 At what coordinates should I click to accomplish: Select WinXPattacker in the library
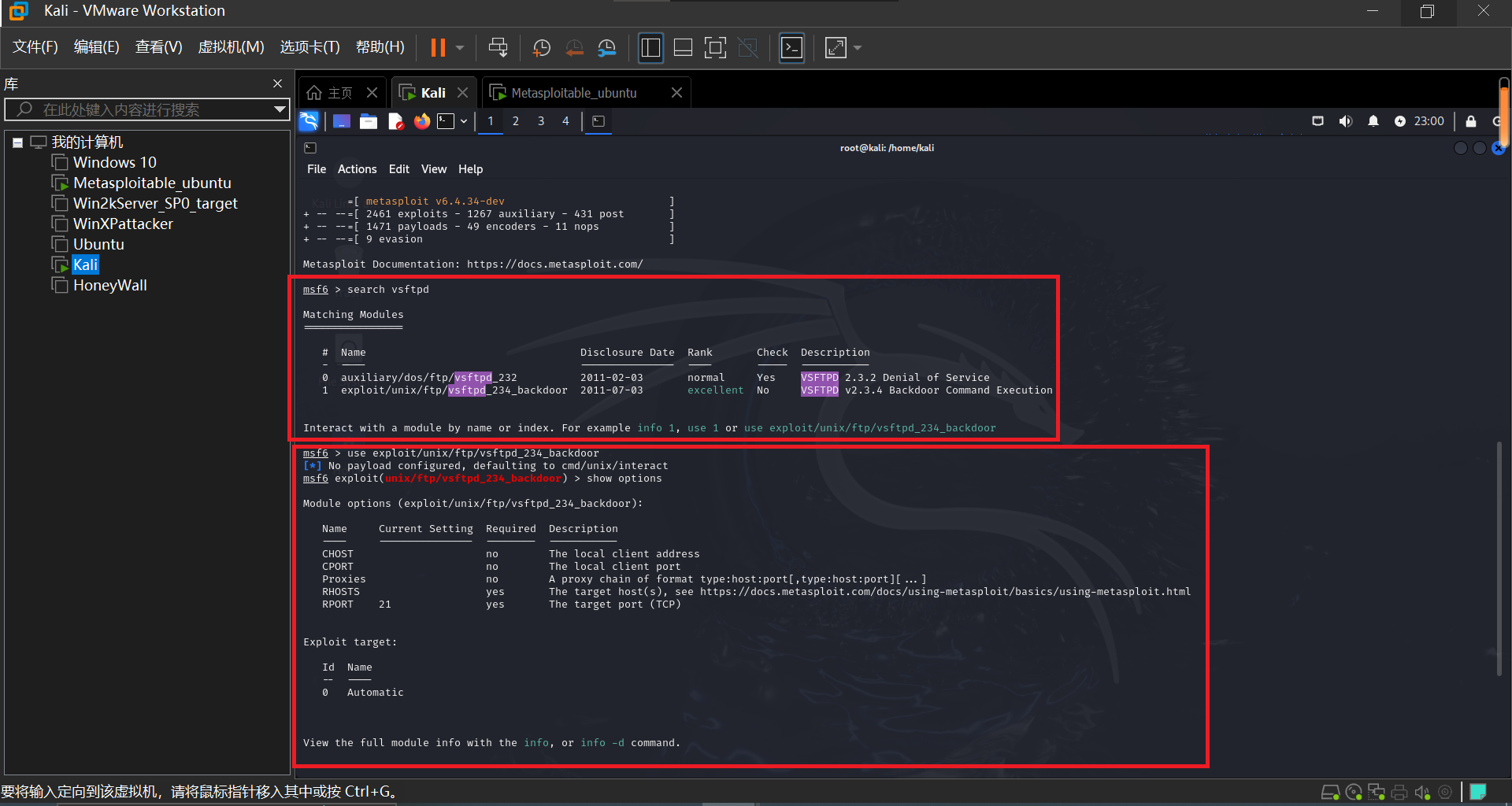pyautogui.click(x=113, y=224)
